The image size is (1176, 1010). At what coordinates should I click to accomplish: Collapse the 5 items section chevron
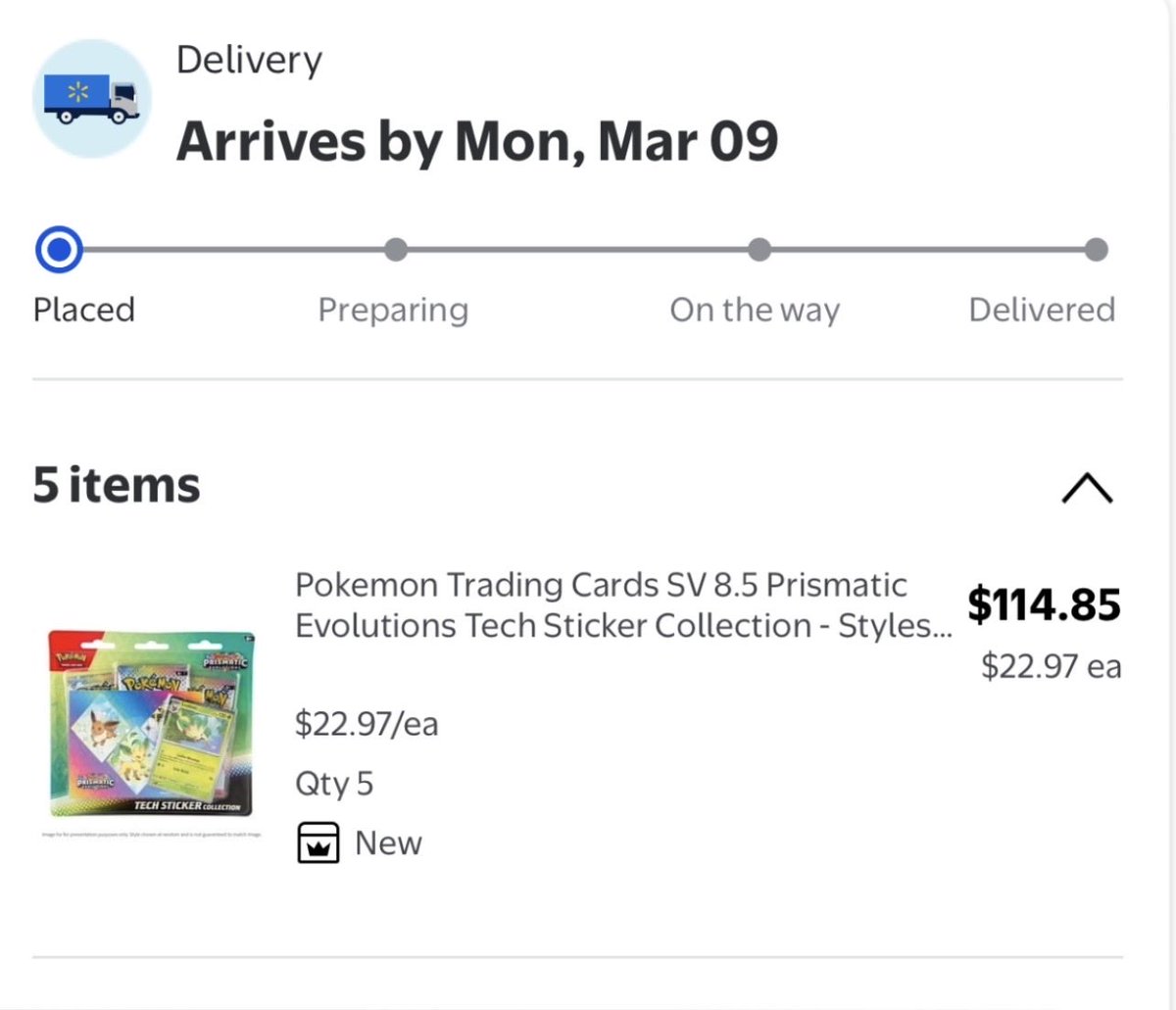[x=1087, y=487]
